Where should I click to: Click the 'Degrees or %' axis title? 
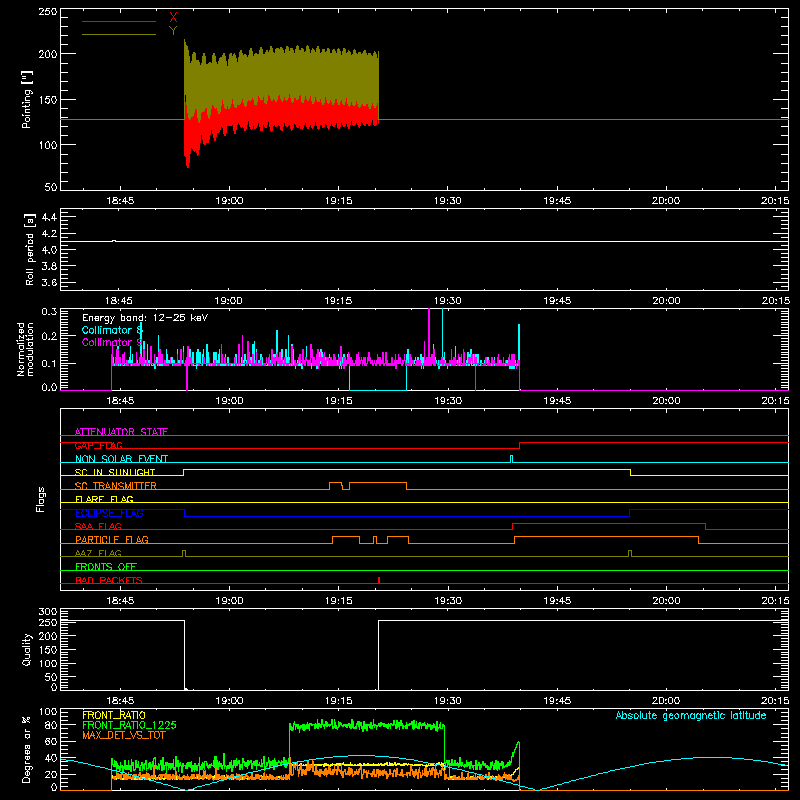27,750
